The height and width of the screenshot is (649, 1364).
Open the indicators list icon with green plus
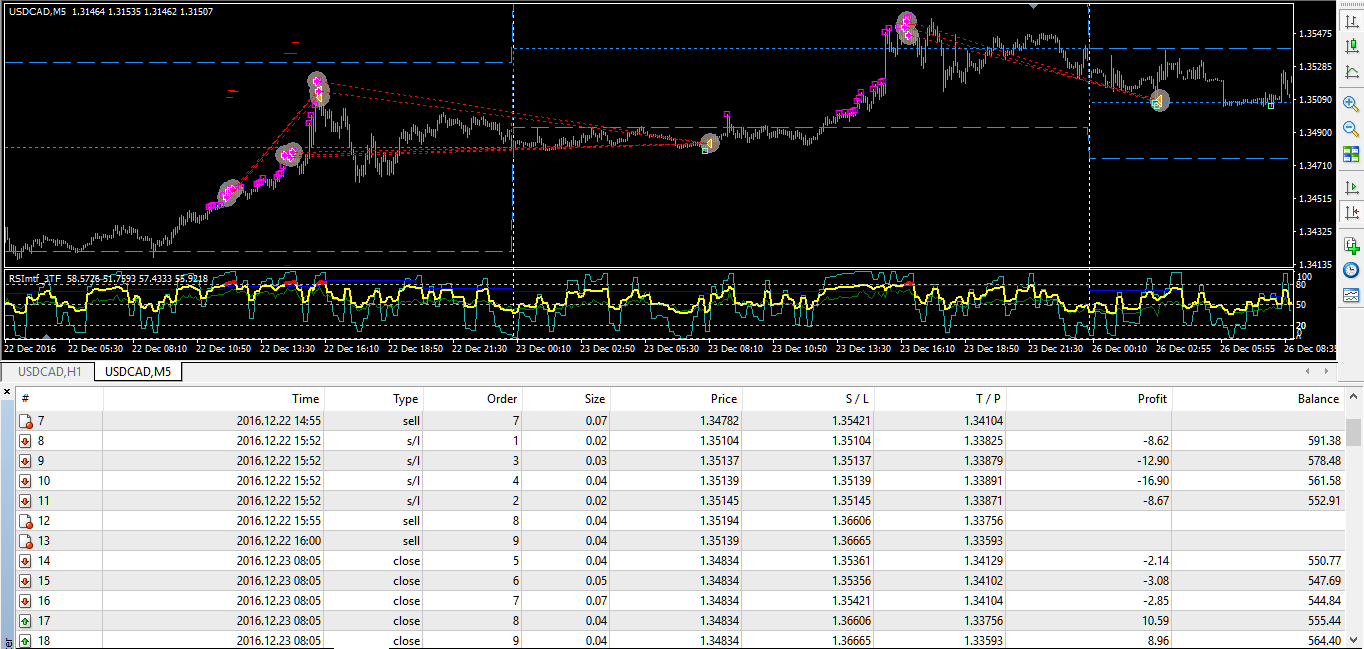click(1351, 245)
